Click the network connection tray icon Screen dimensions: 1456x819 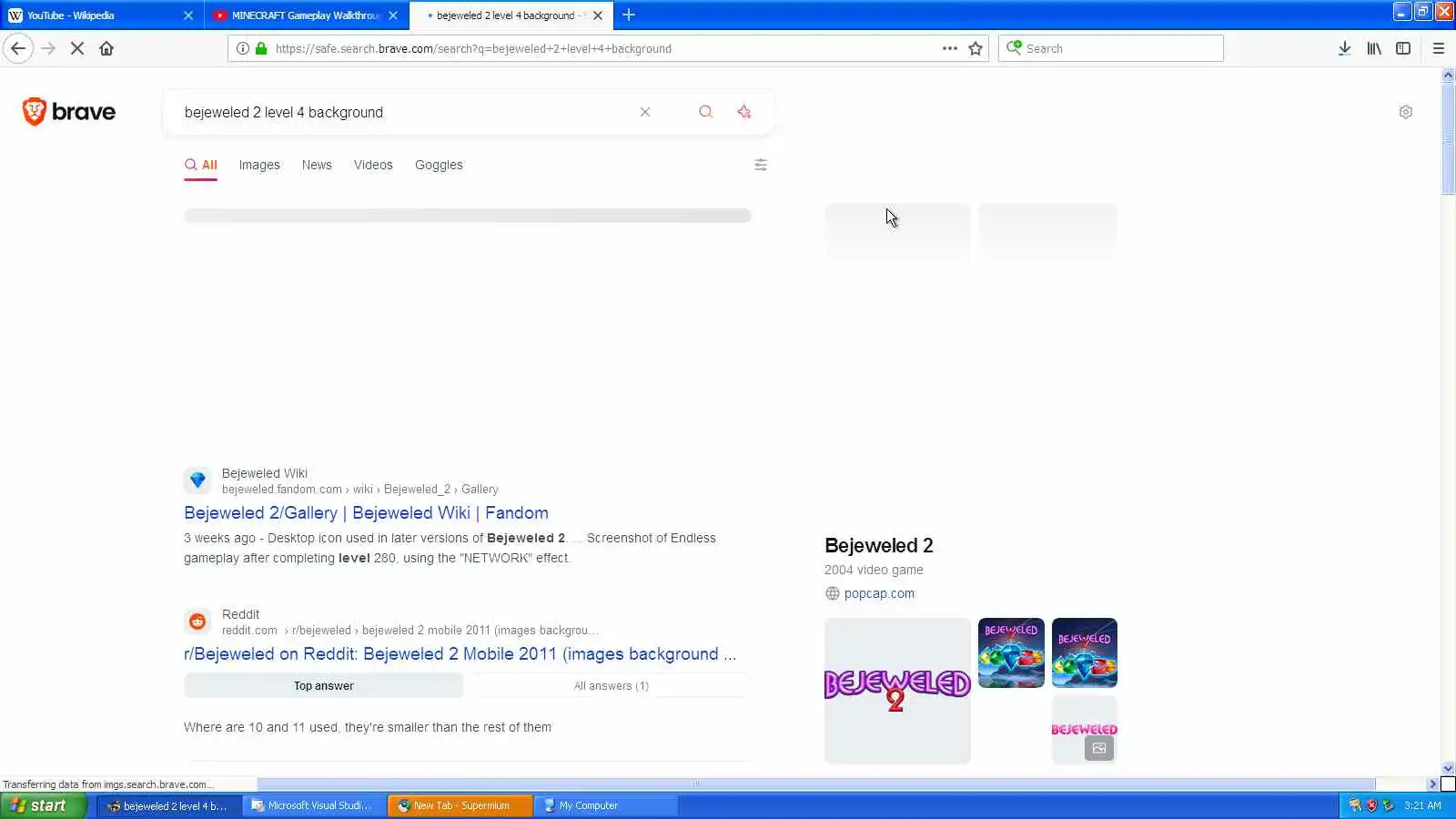click(x=1388, y=805)
